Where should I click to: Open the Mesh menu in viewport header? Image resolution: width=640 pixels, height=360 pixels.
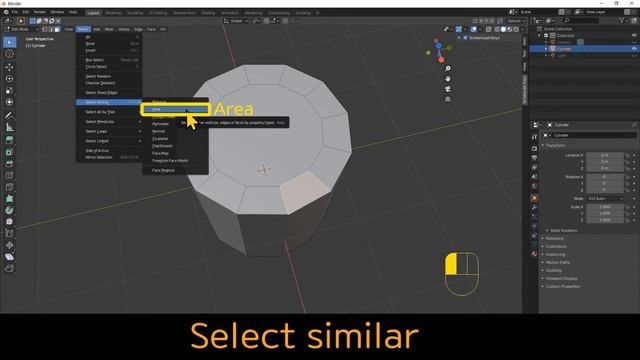109,29
